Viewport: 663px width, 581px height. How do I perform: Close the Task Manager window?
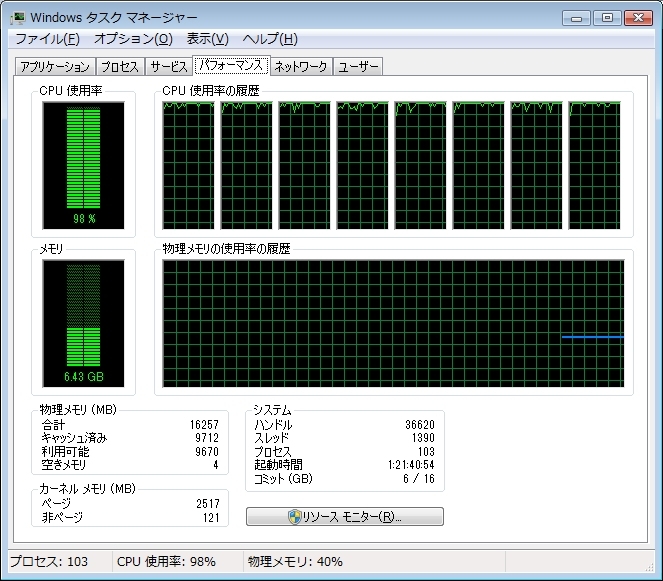coord(638,18)
